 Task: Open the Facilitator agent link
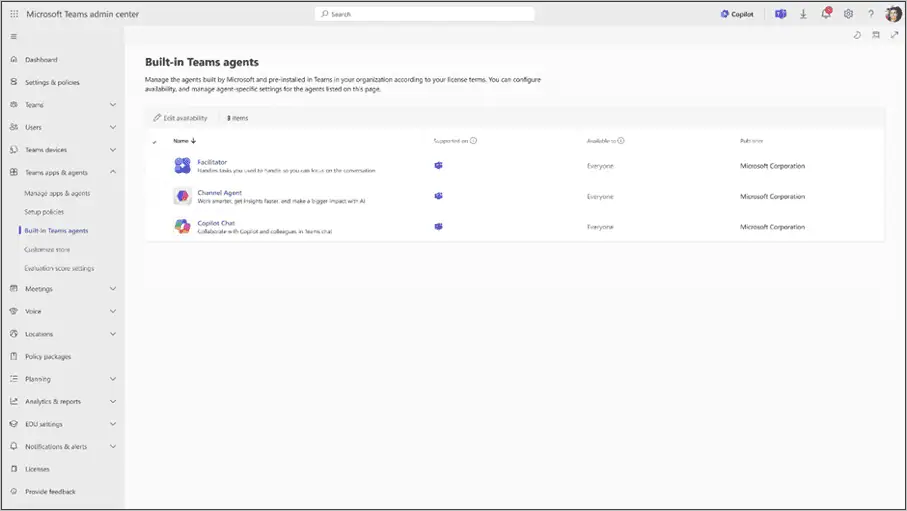(212, 162)
